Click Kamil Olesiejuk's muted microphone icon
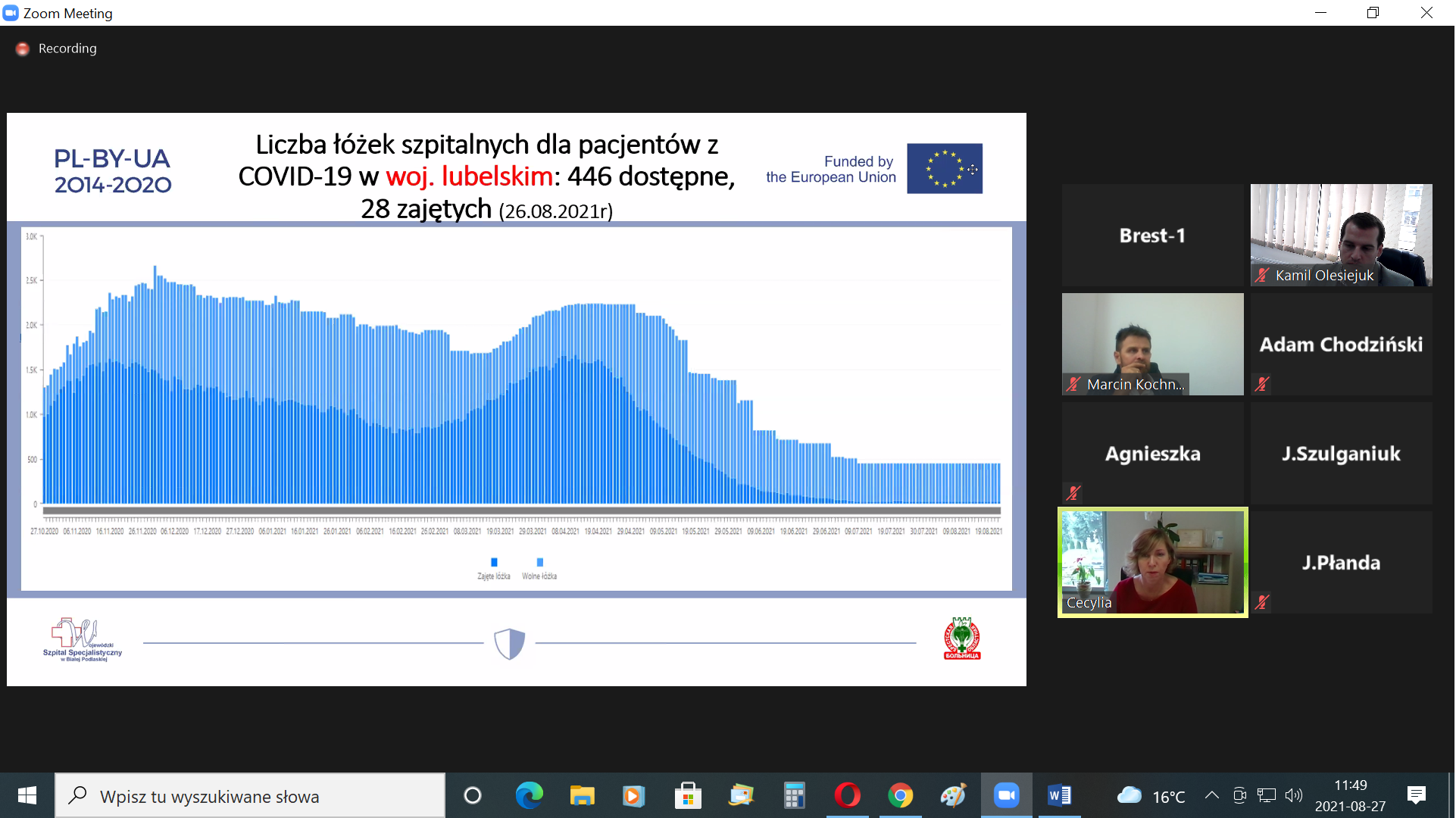 point(1262,276)
